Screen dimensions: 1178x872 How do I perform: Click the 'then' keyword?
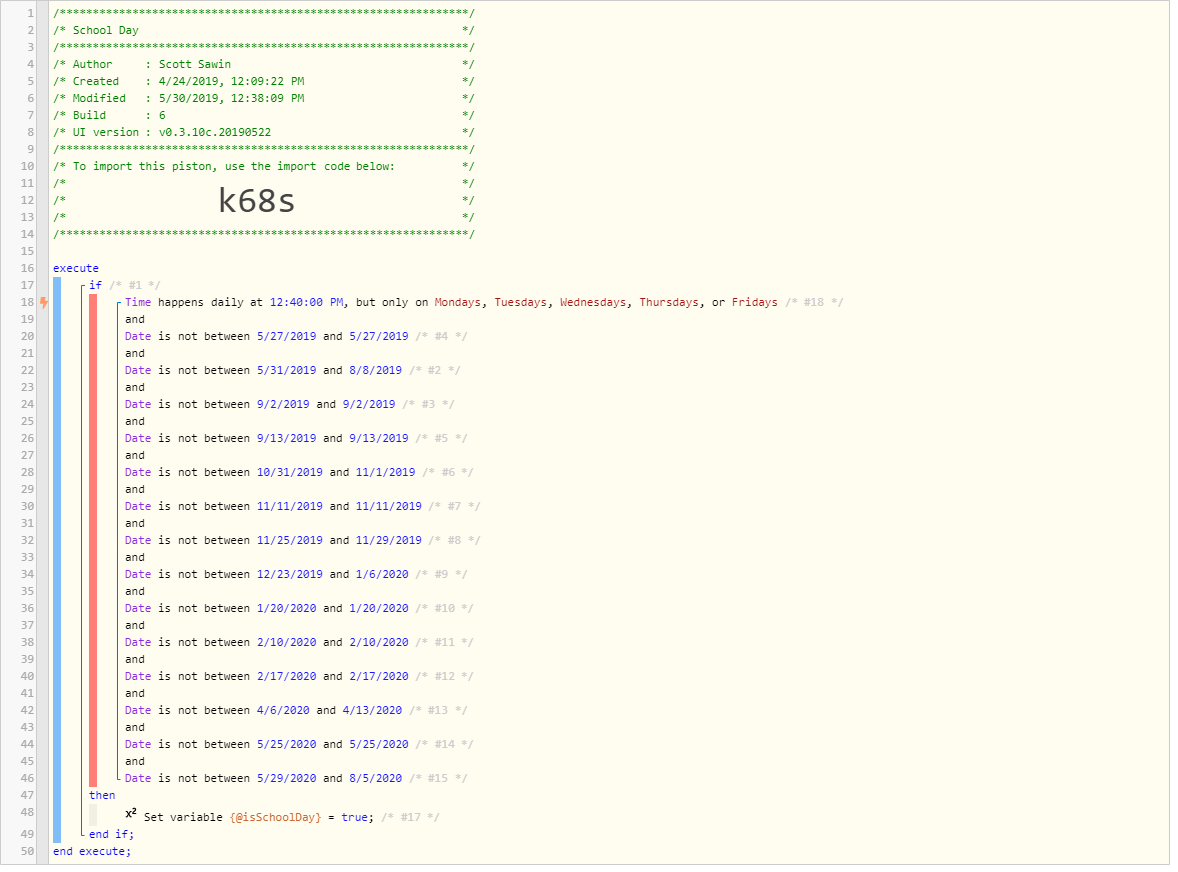pyautogui.click(x=102, y=796)
